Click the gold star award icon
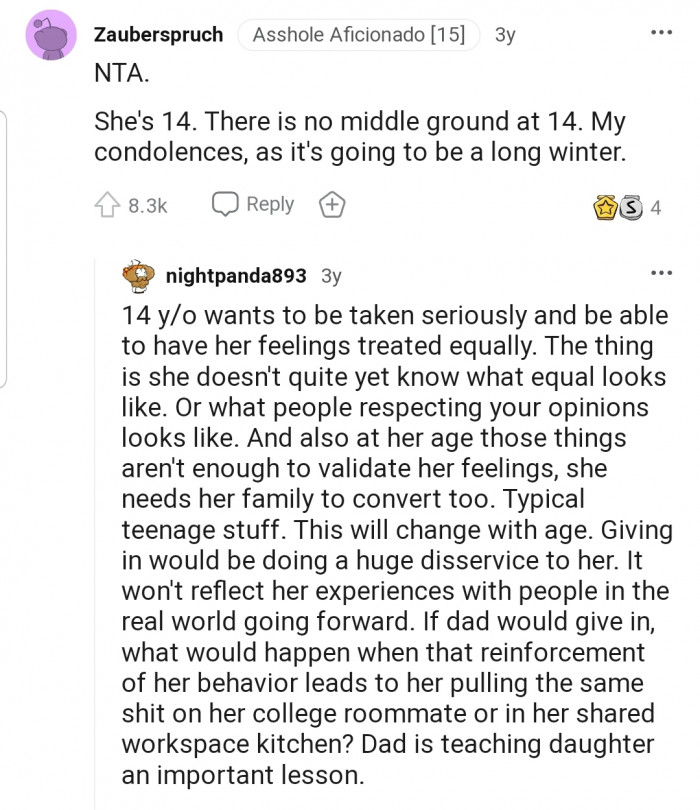 (x=606, y=208)
